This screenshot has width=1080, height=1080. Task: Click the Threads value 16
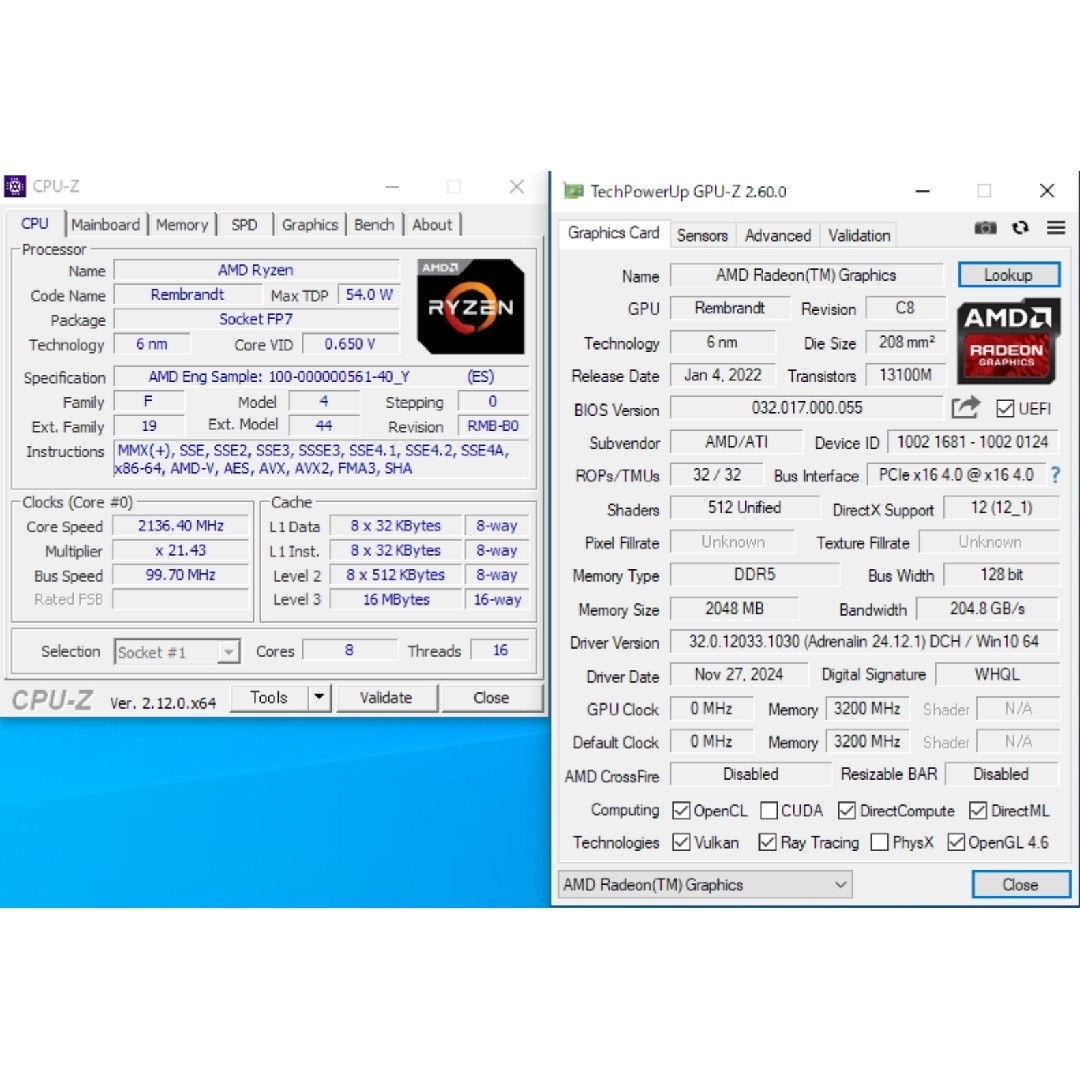coord(500,650)
